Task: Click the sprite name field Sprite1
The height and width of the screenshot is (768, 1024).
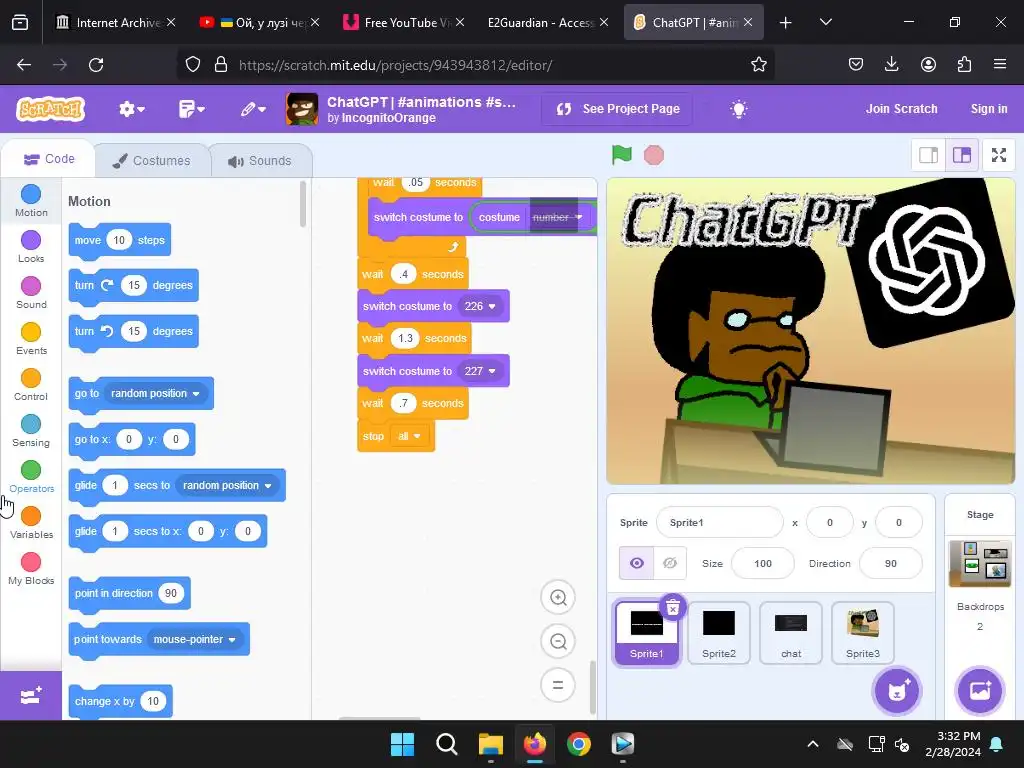Action: (x=719, y=522)
